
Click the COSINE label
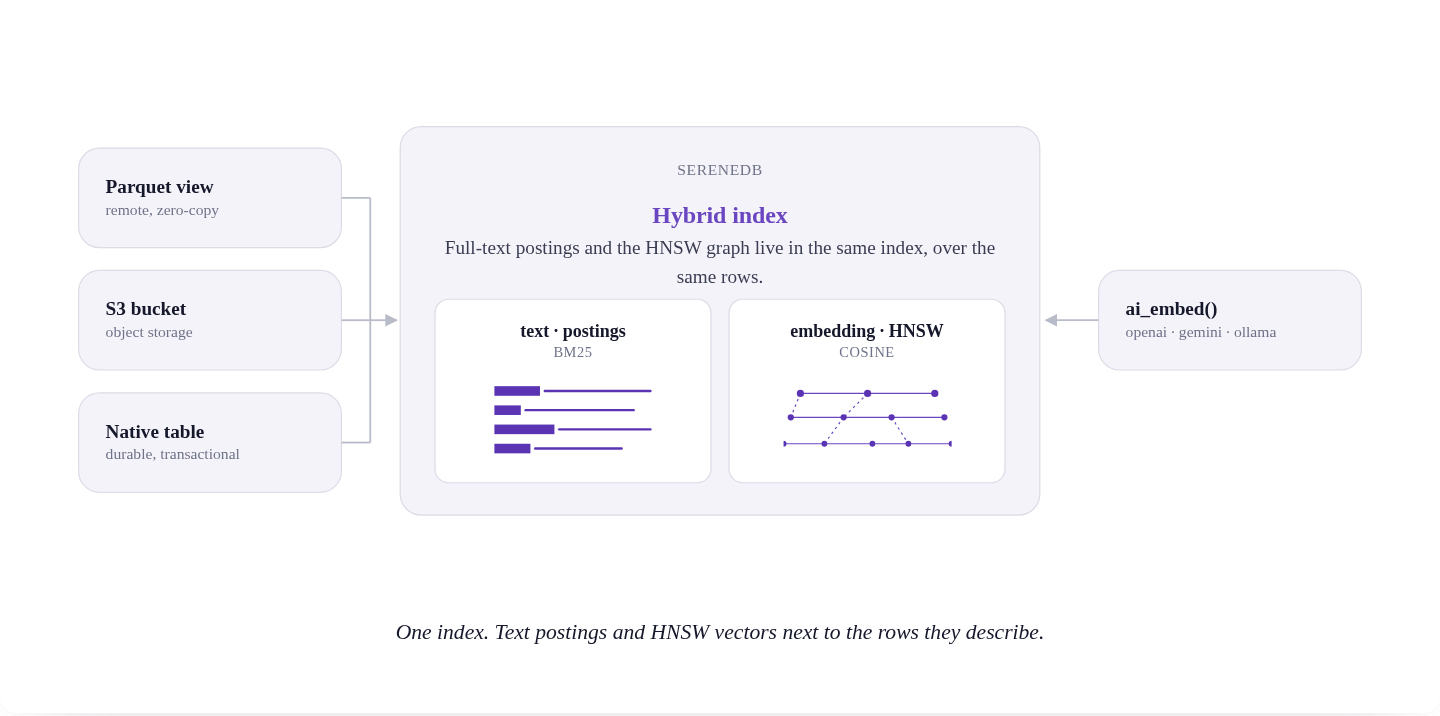867,353
